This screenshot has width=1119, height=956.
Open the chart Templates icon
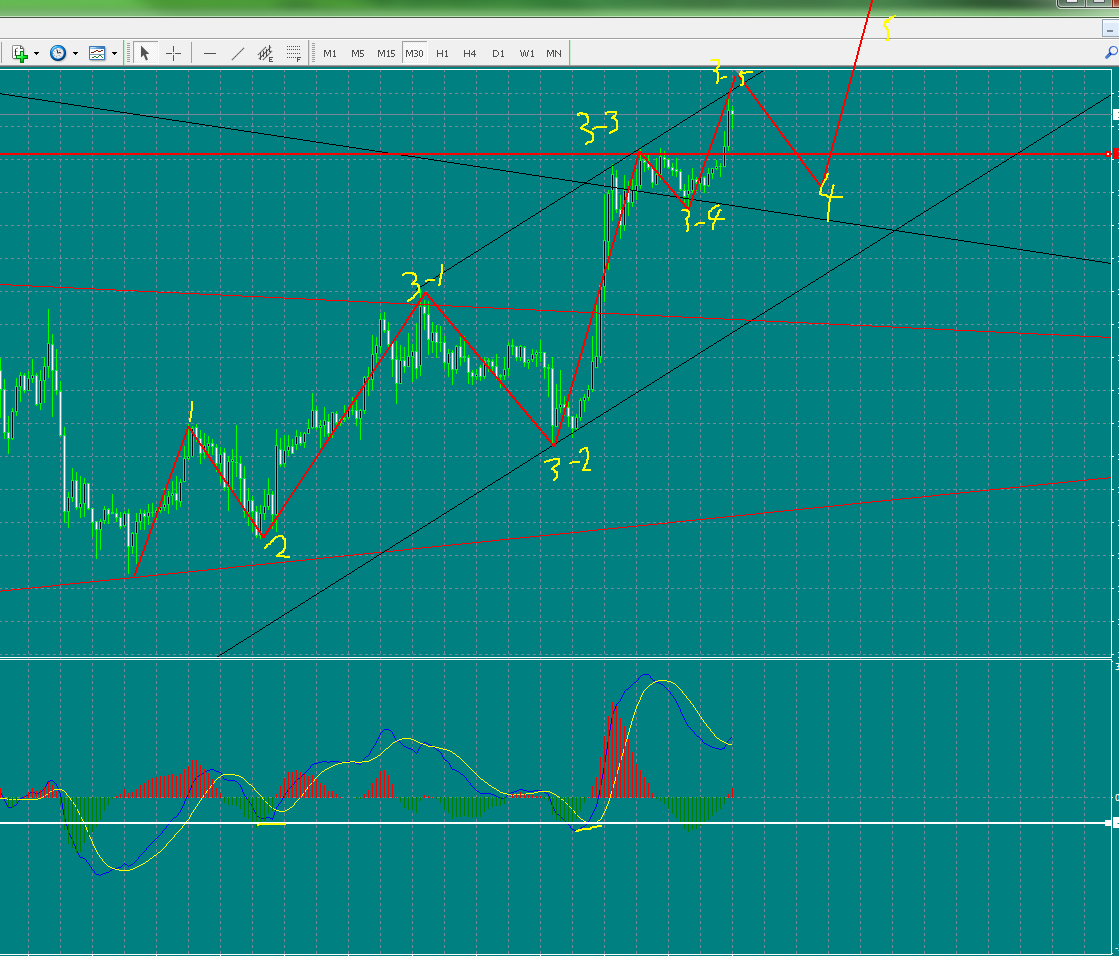(97, 54)
